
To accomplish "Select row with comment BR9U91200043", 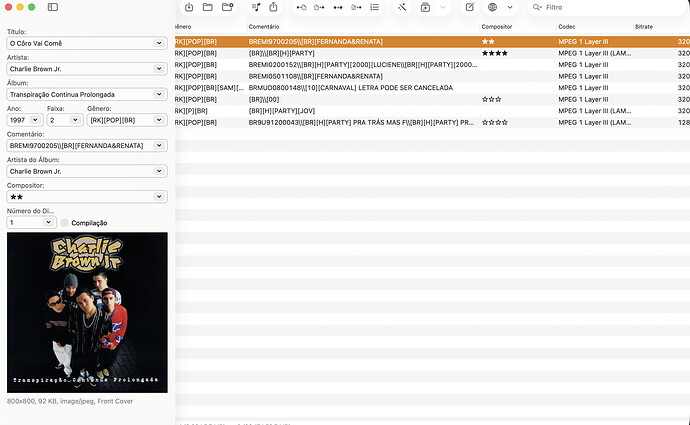I will coord(433,122).
